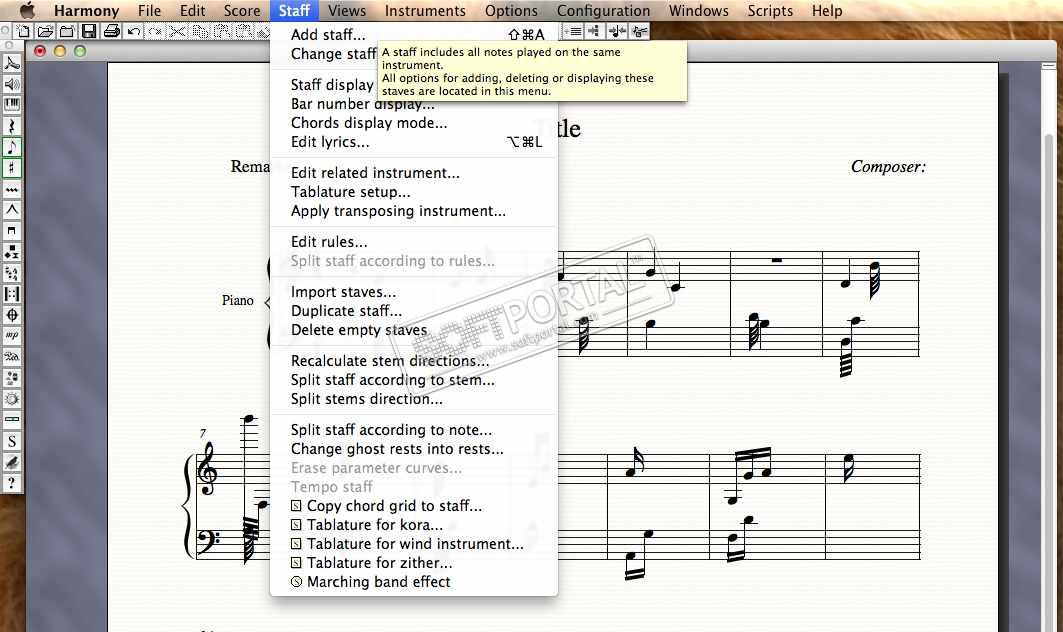Click the undo arrow toolbar icon
This screenshot has width=1063, height=632.
[x=134, y=31]
